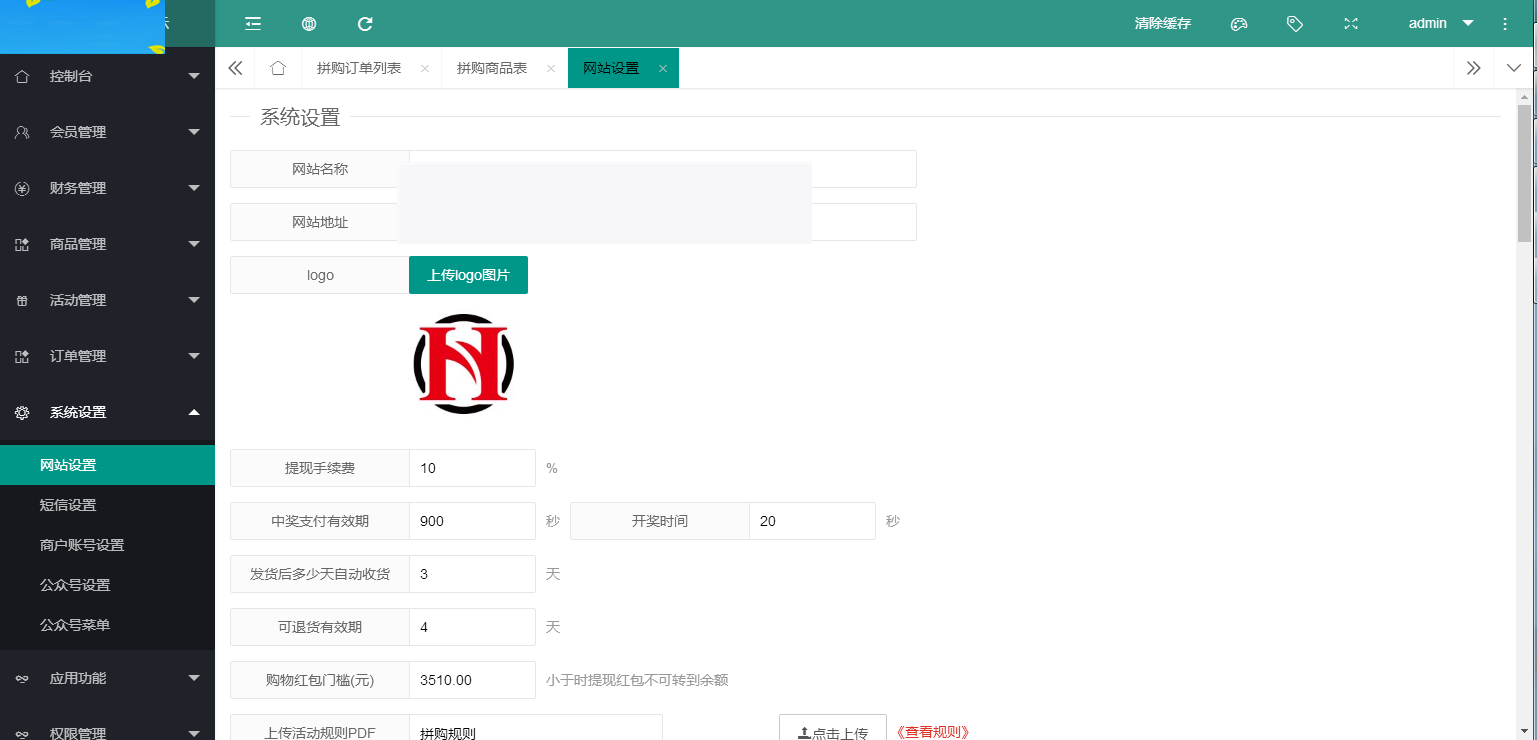Viewport: 1537px width, 740px height.
Task: Select 短信设置 in the sidebar
Action: click(x=68, y=505)
